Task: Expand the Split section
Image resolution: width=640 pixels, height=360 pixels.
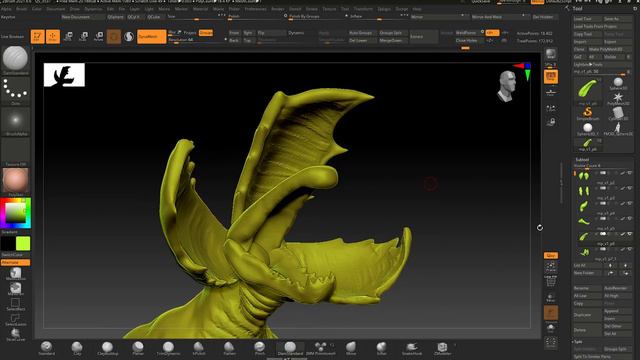Action: click(x=578, y=342)
